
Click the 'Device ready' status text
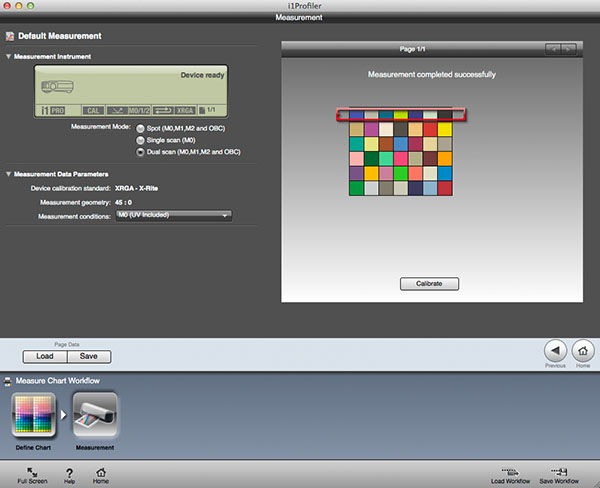point(202,75)
